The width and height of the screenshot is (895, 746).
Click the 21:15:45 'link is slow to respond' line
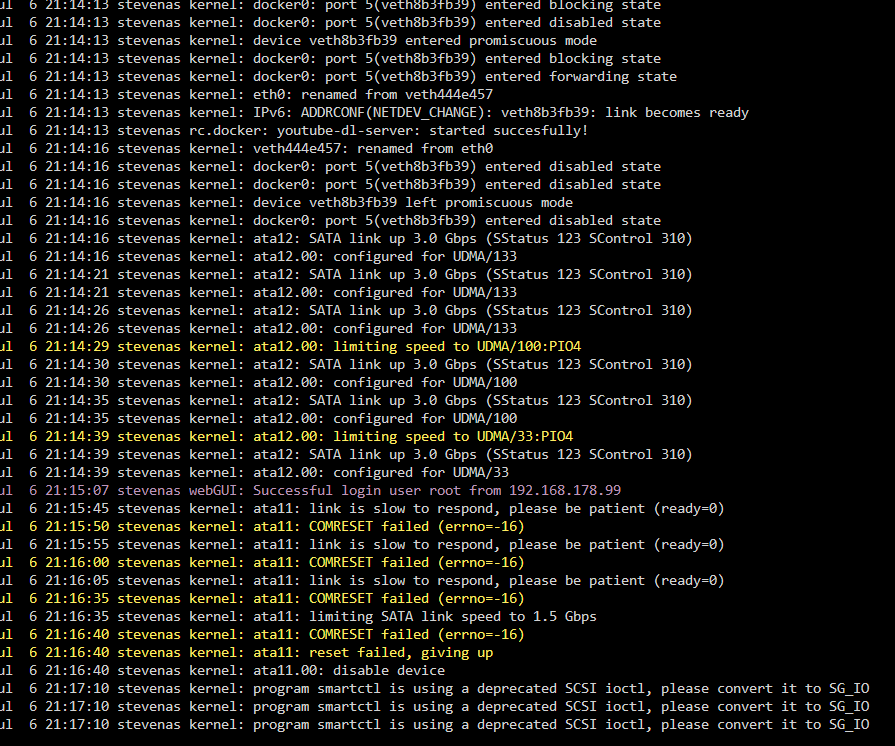tap(362, 508)
